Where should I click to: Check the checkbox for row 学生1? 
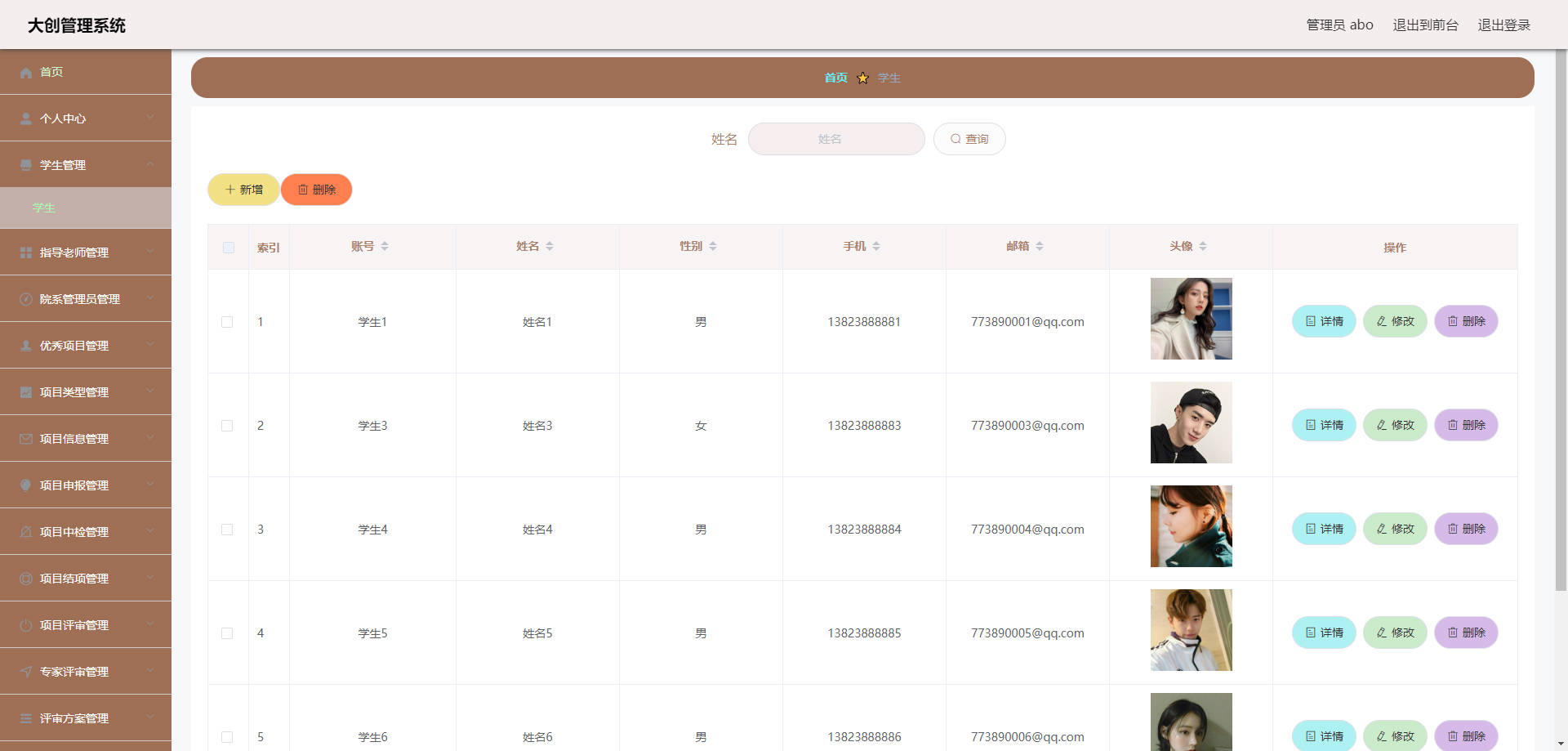(x=227, y=322)
